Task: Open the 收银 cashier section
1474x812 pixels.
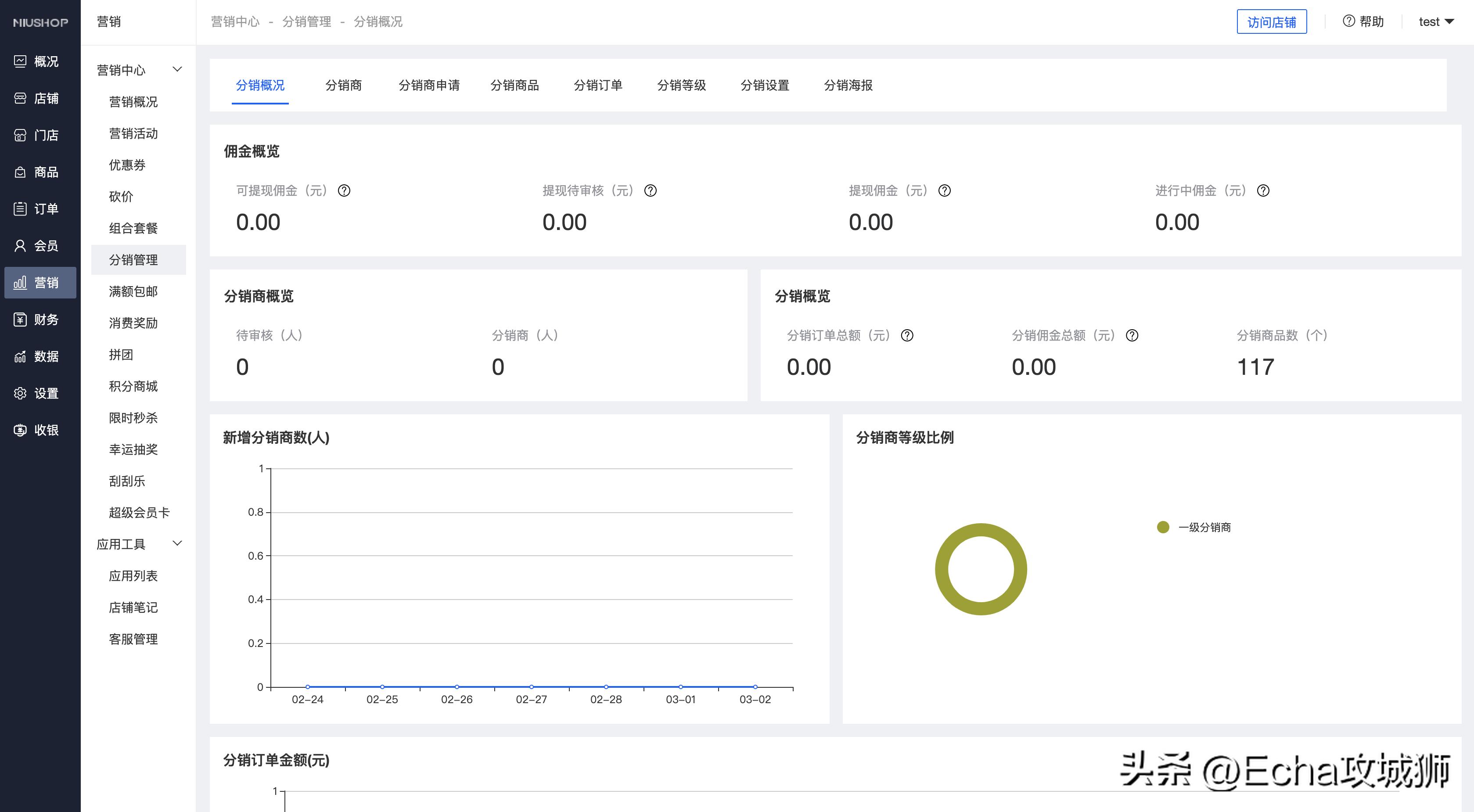Action: (40, 430)
